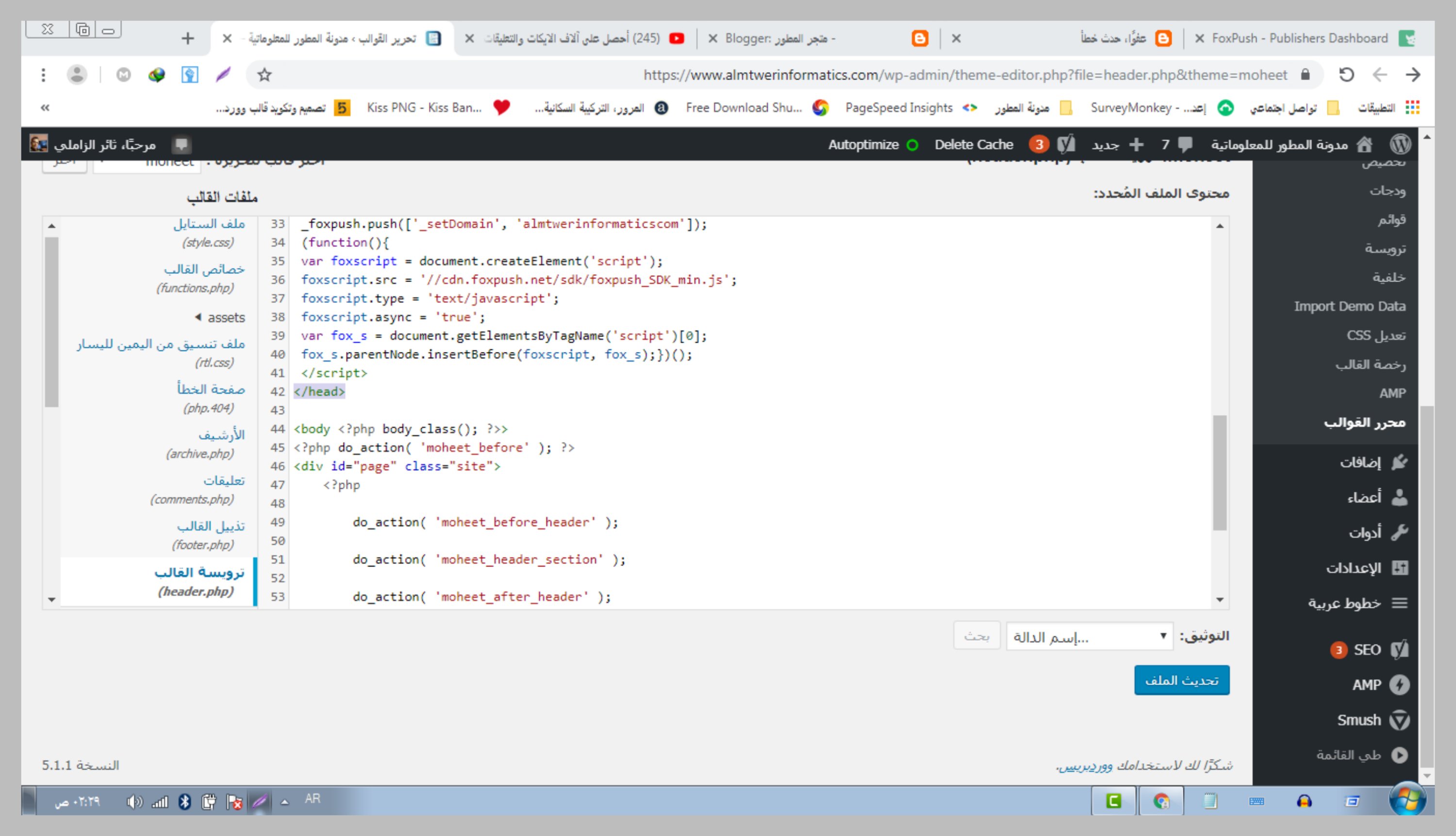Click code editor vertical scrollbar thumb
This screenshot has width=1456, height=836.
coord(1219,472)
